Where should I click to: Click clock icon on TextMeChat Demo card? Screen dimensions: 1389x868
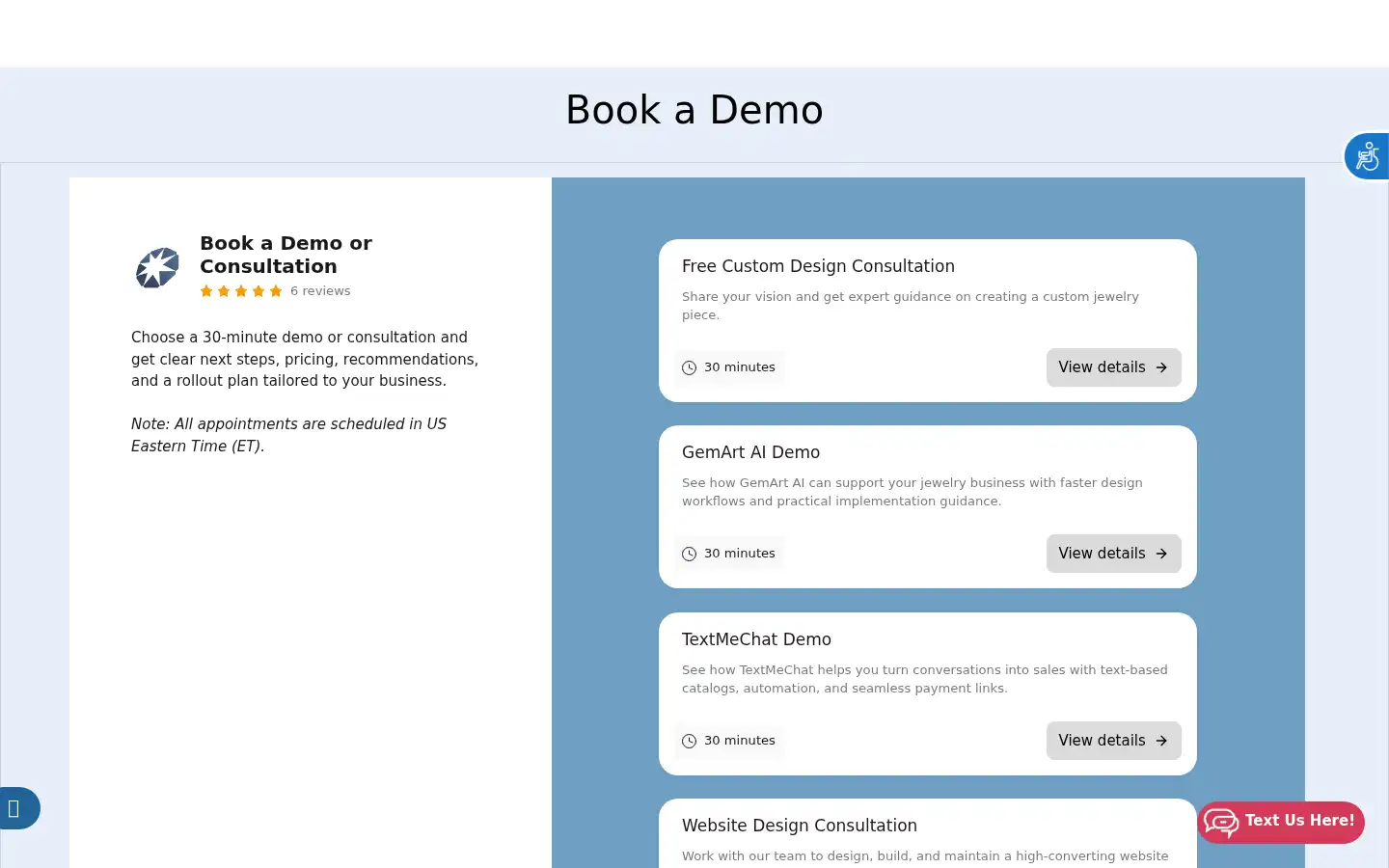tap(689, 741)
